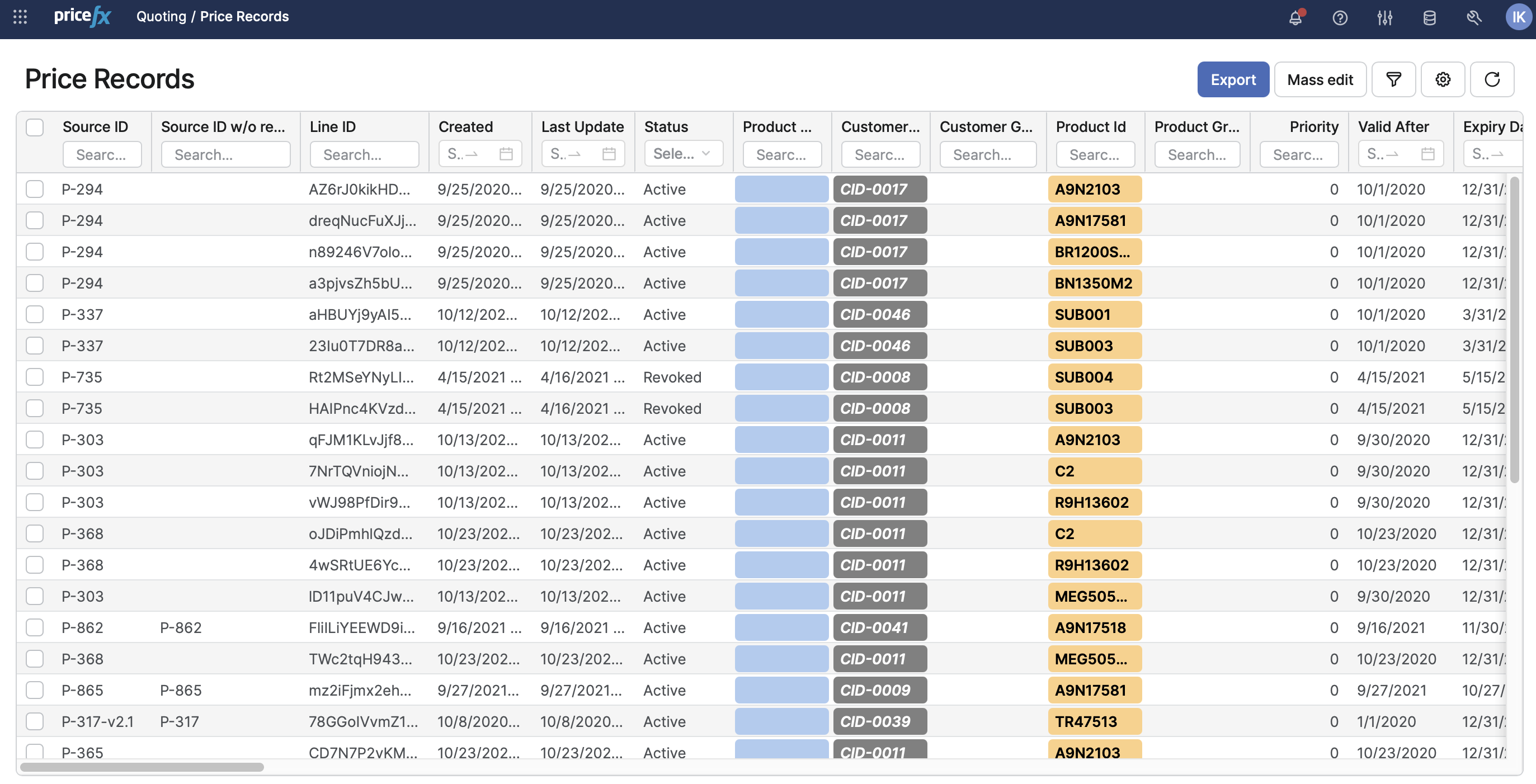Image resolution: width=1536 pixels, height=784 pixels.
Task: Open the Status filter dropdown
Action: coord(683,154)
